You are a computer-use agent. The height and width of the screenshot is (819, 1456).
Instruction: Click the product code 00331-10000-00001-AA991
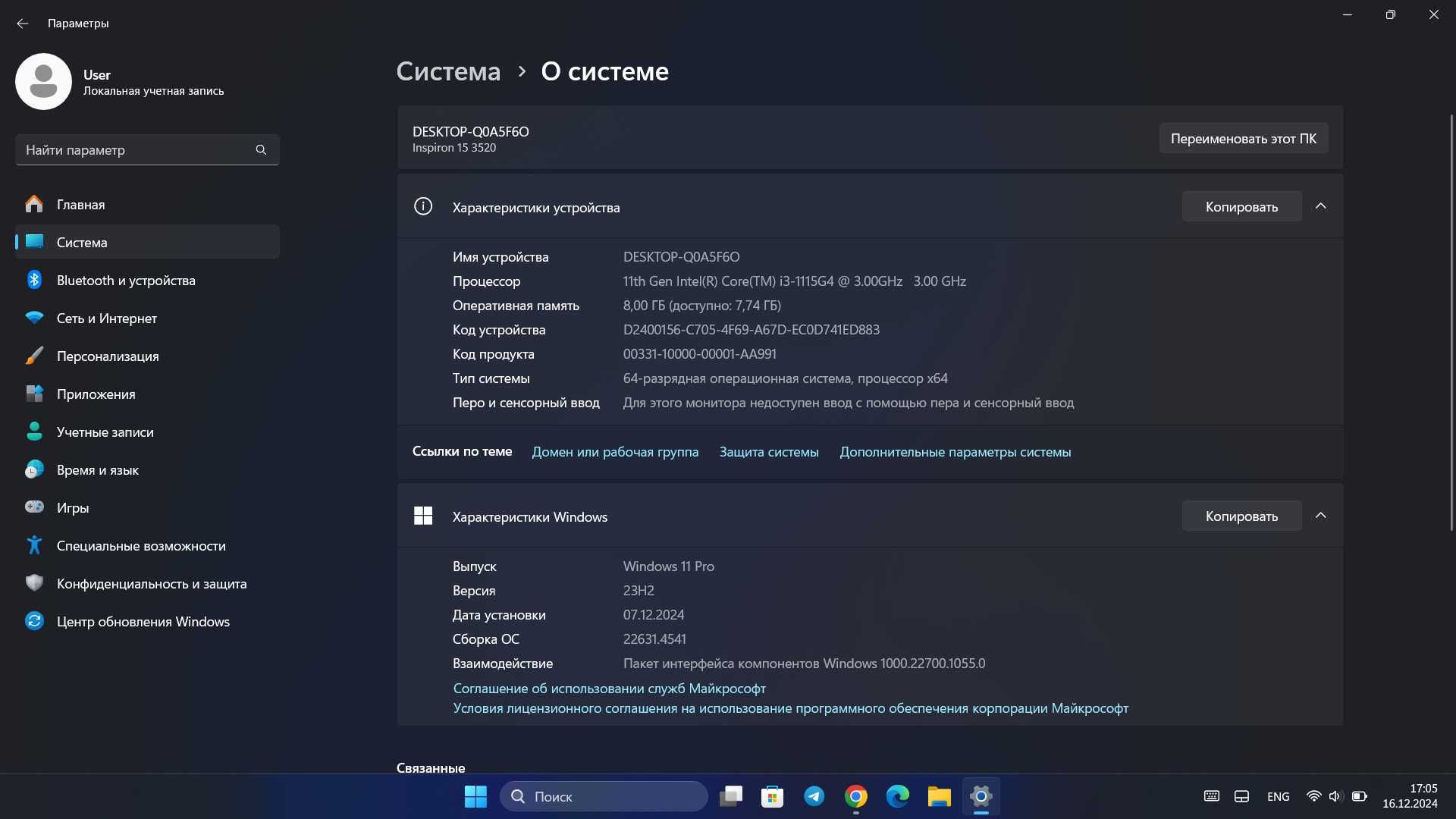point(700,353)
